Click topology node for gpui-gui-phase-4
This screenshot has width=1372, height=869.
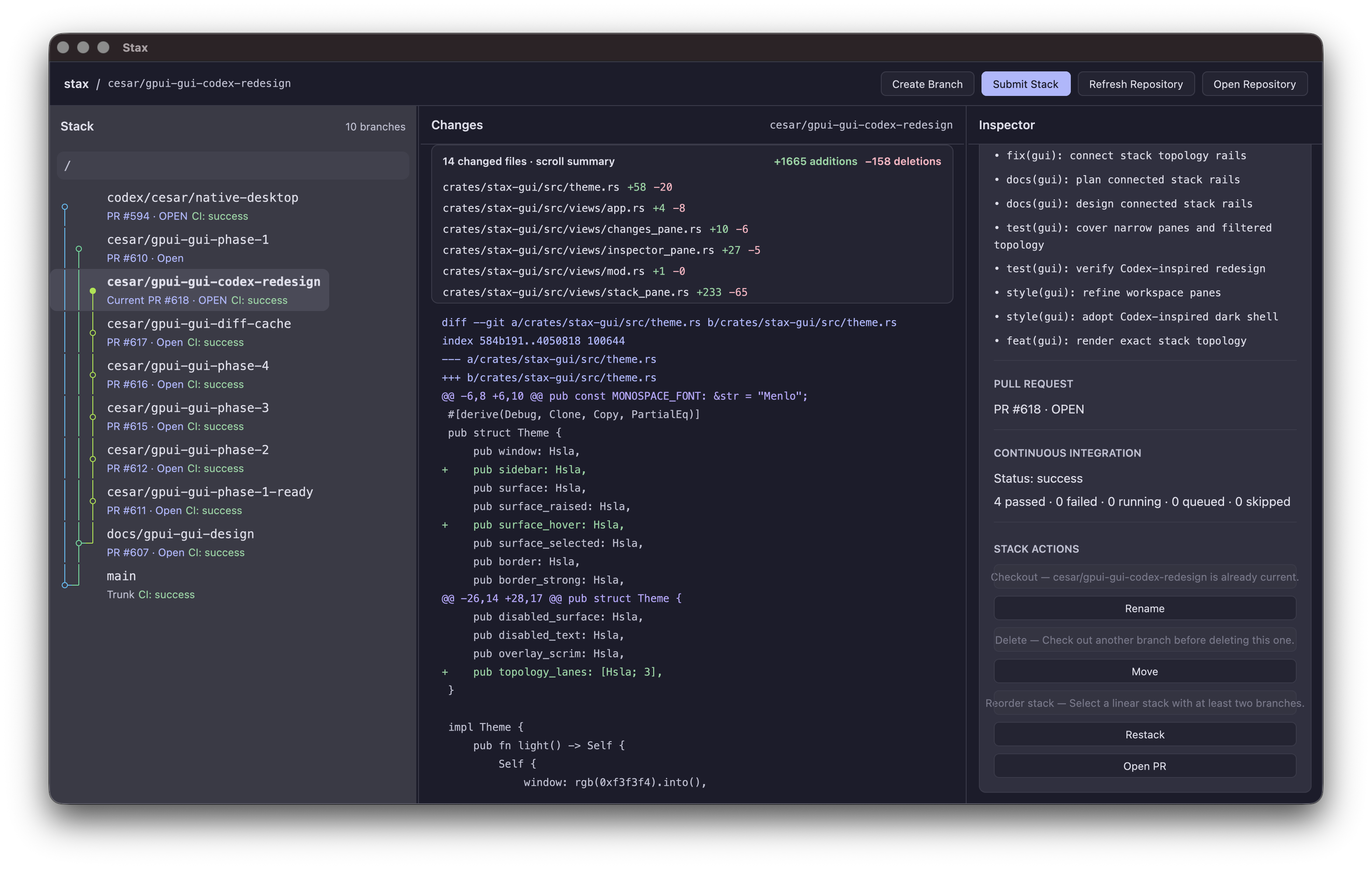click(x=93, y=374)
